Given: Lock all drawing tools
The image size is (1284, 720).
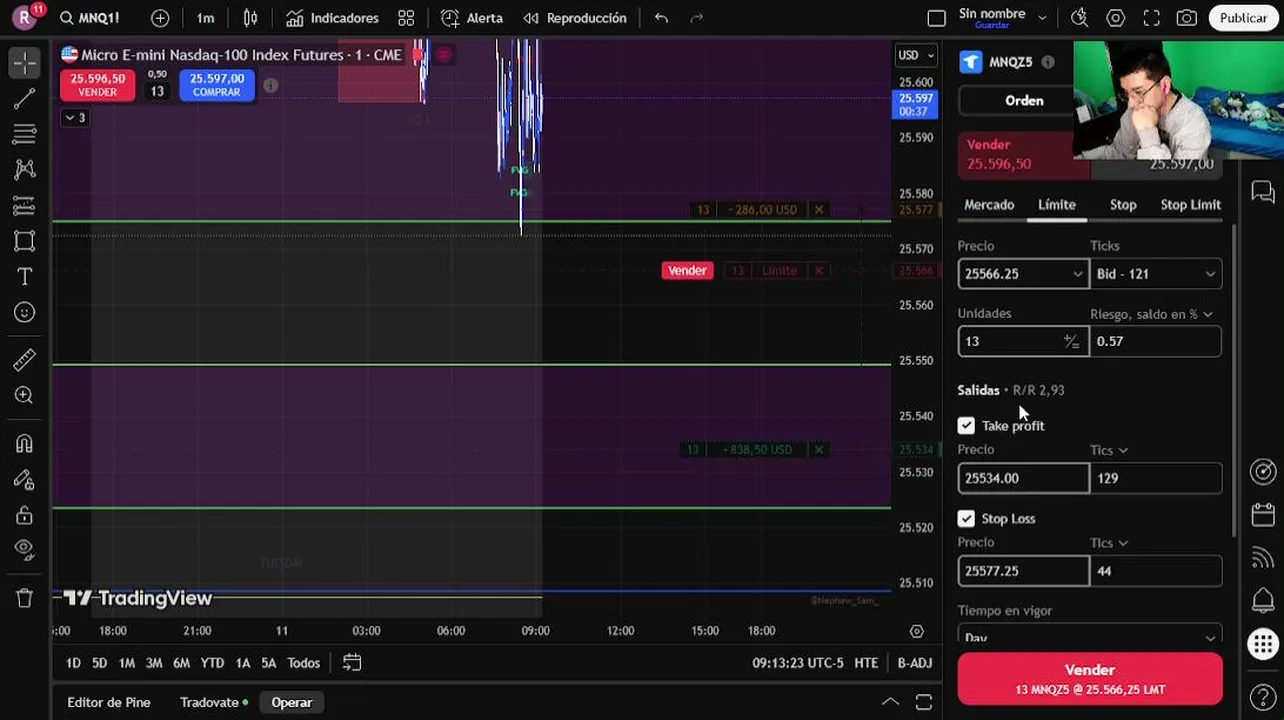Looking at the screenshot, I should tap(25, 515).
